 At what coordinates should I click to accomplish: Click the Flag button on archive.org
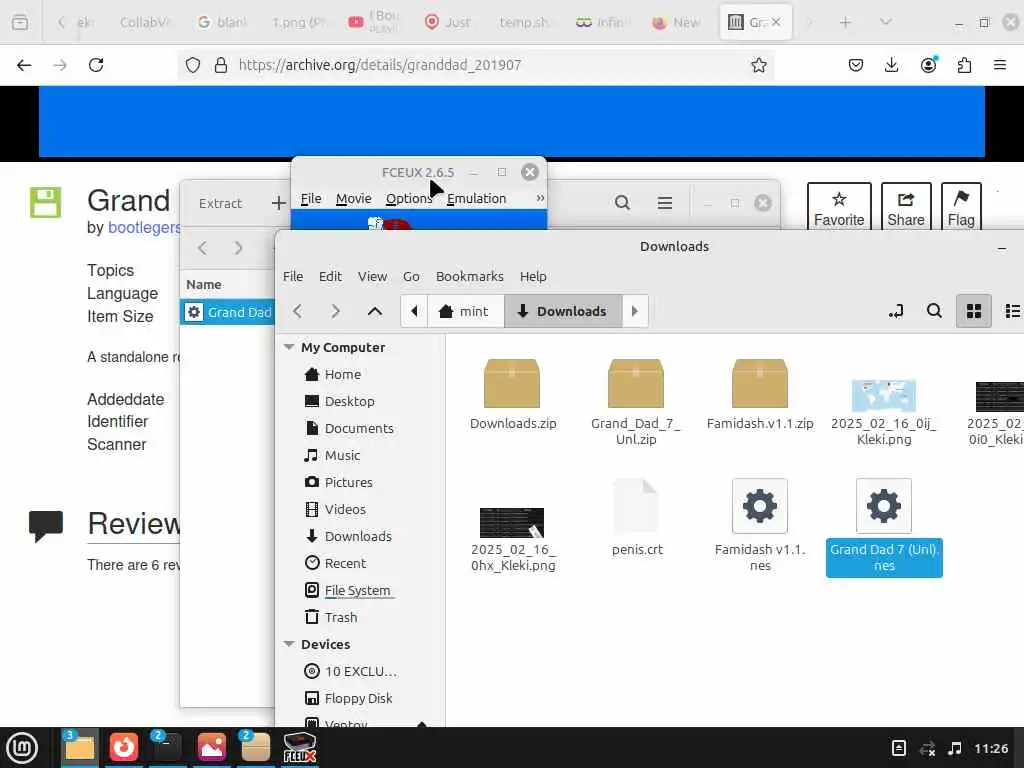click(x=961, y=208)
